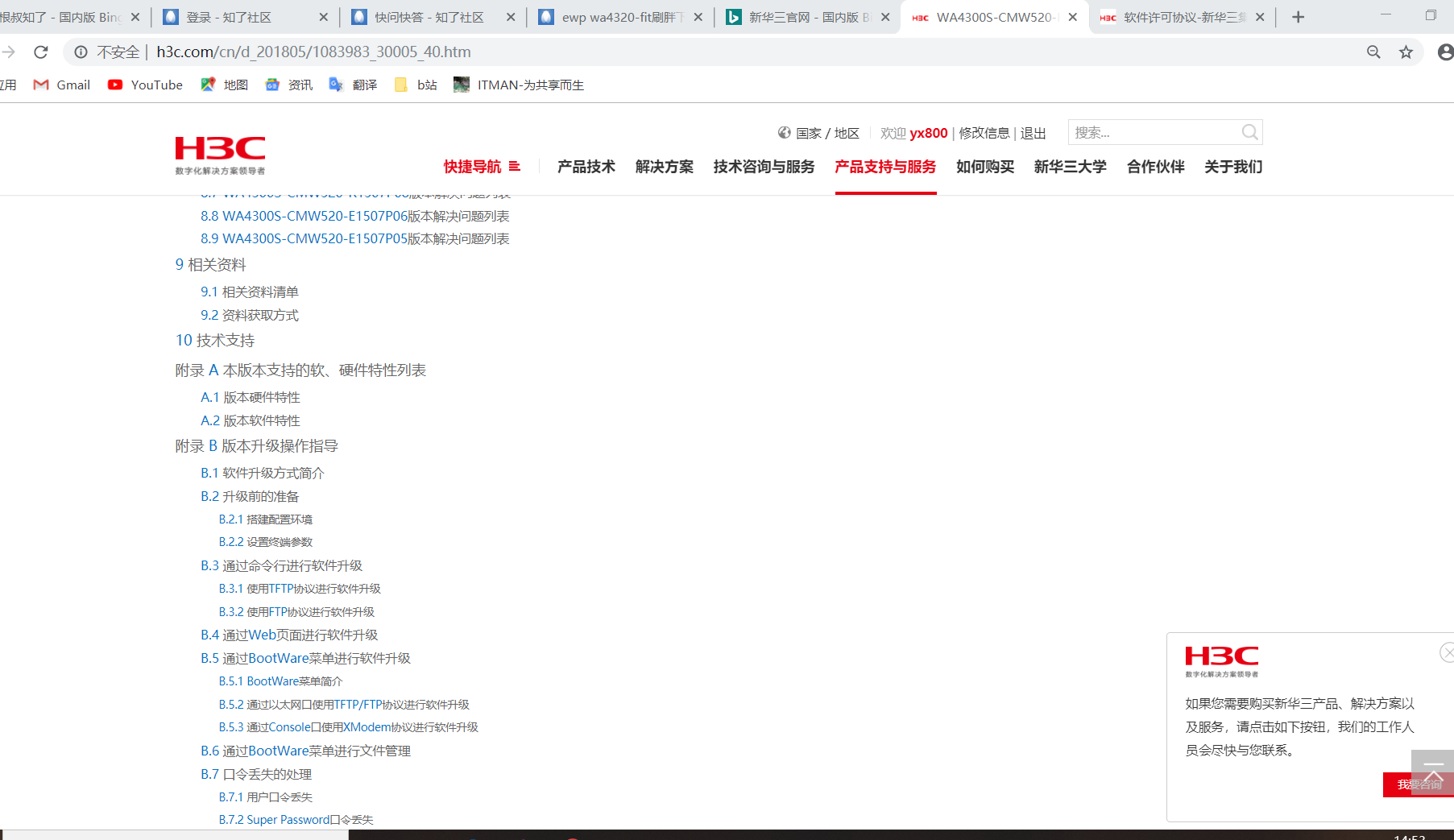Open the 解决方案 menu
The image size is (1454, 840).
[x=665, y=167]
